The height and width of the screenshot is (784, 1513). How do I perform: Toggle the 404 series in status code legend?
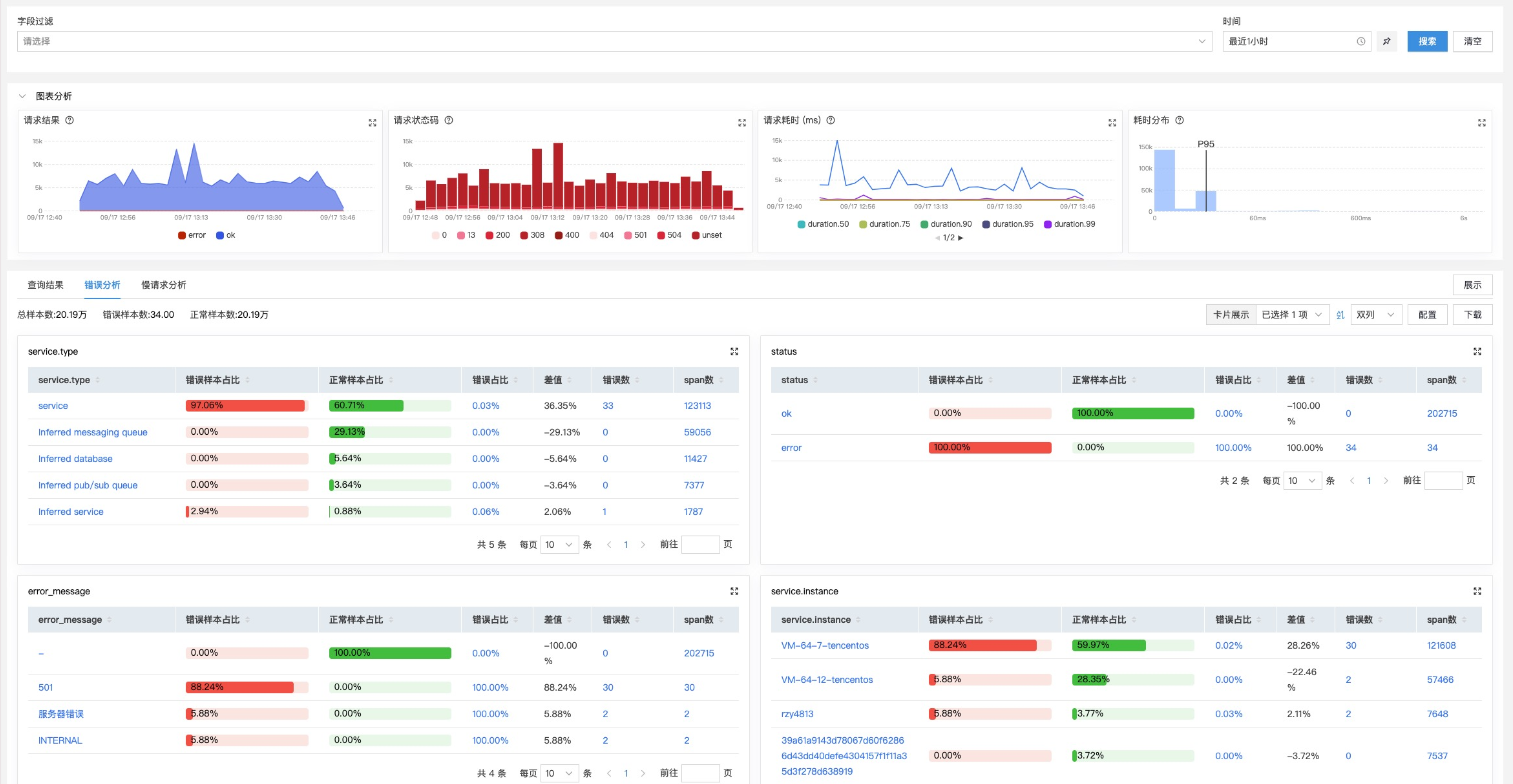coord(604,235)
